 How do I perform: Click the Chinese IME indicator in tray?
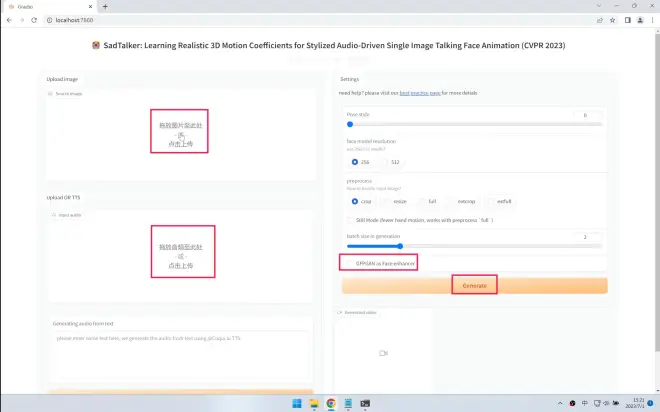[x=585, y=403]
